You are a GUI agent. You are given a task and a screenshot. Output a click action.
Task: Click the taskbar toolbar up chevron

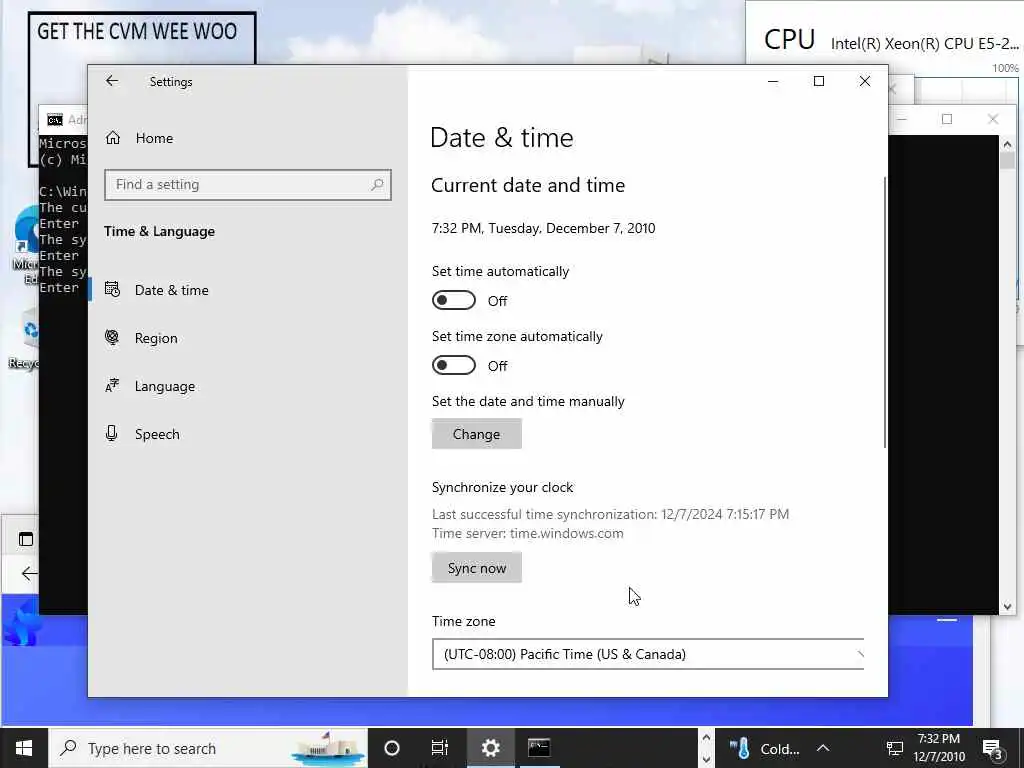click(706, 738)
